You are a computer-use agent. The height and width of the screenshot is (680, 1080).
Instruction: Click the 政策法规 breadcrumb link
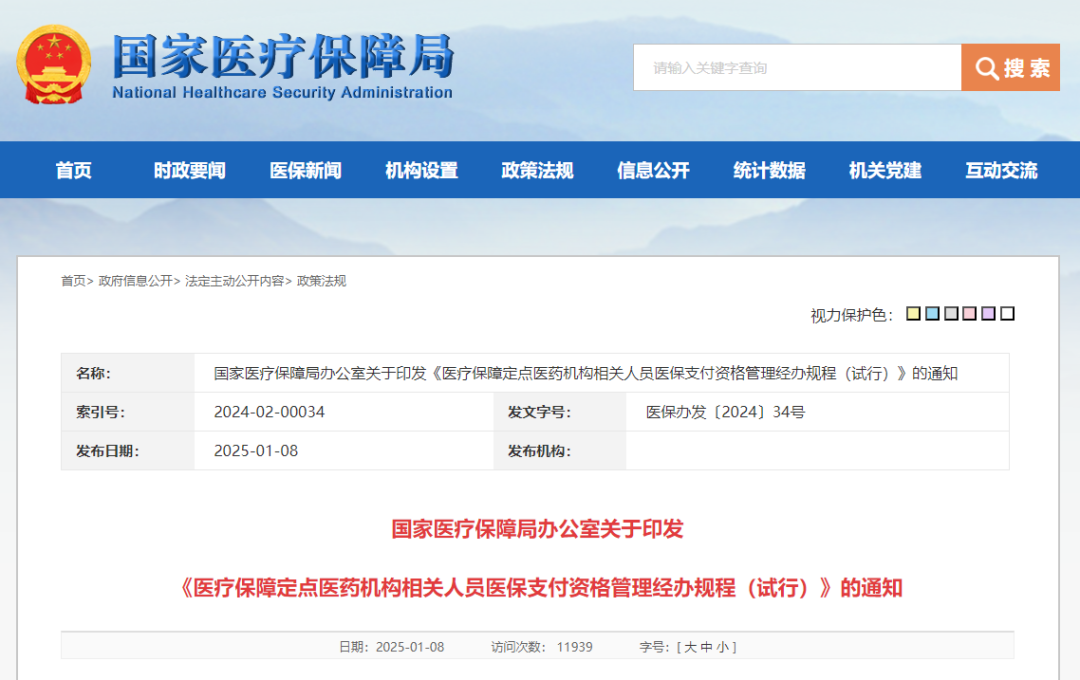[322, 281]
